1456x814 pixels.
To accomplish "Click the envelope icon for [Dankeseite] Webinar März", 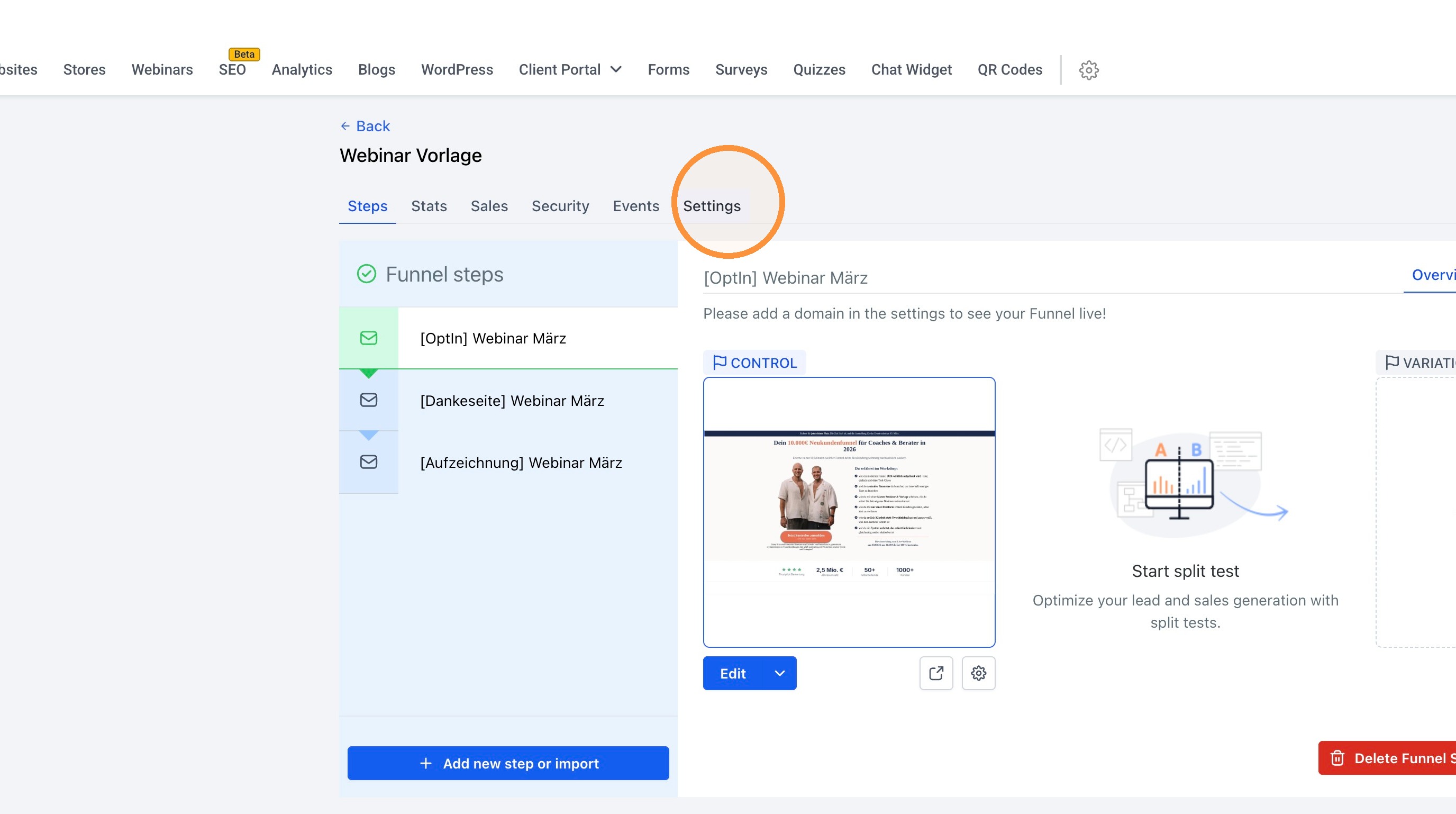I will [369, 400].
